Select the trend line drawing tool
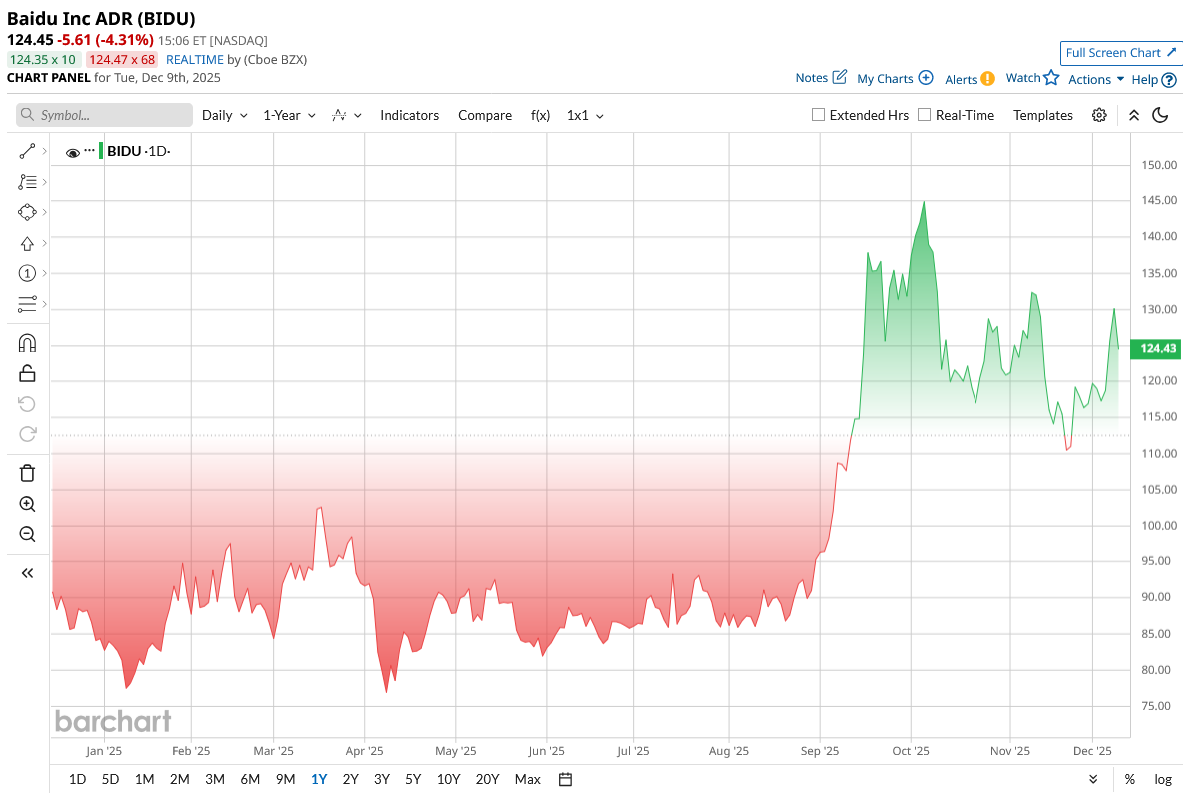 click(27, 152)
